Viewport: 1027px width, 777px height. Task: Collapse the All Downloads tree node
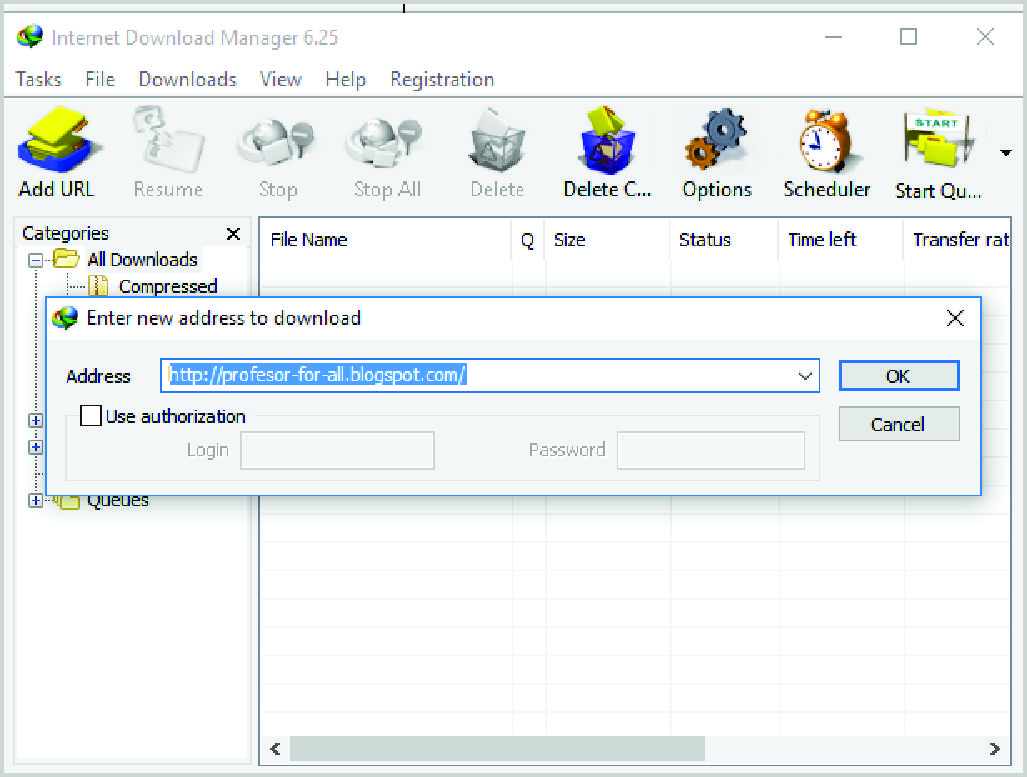36,261
